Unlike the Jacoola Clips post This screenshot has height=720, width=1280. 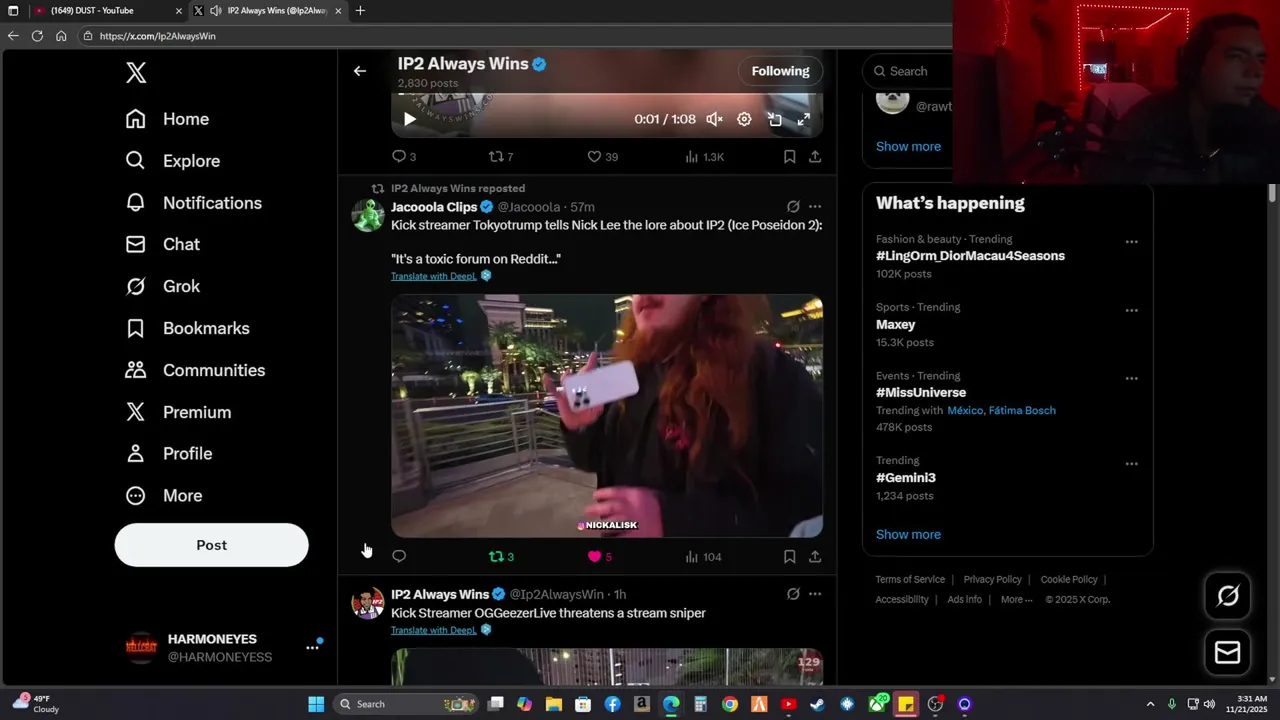[x=599, y=557]
